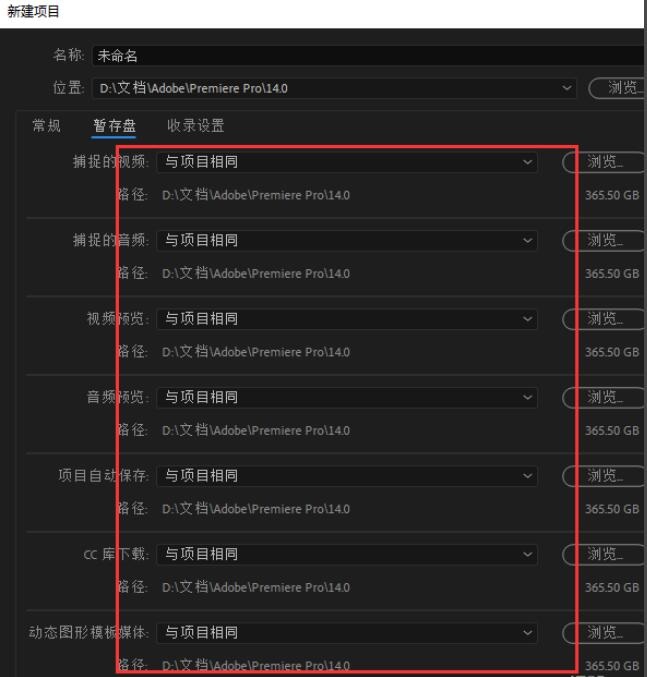Open the 位置 location path dropdown
The width and height of the screenshot is (647, 677).
[x=335, y=89]
